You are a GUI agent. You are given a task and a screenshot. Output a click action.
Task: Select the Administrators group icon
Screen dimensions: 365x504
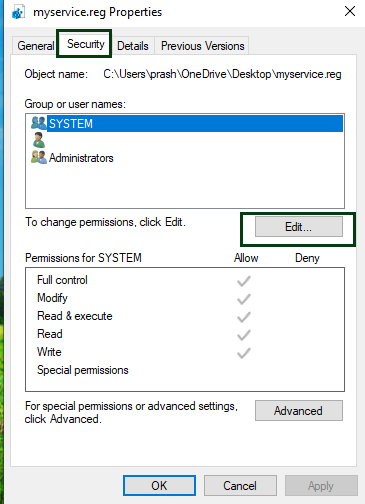pyautogui.click(x=39, y=157)
